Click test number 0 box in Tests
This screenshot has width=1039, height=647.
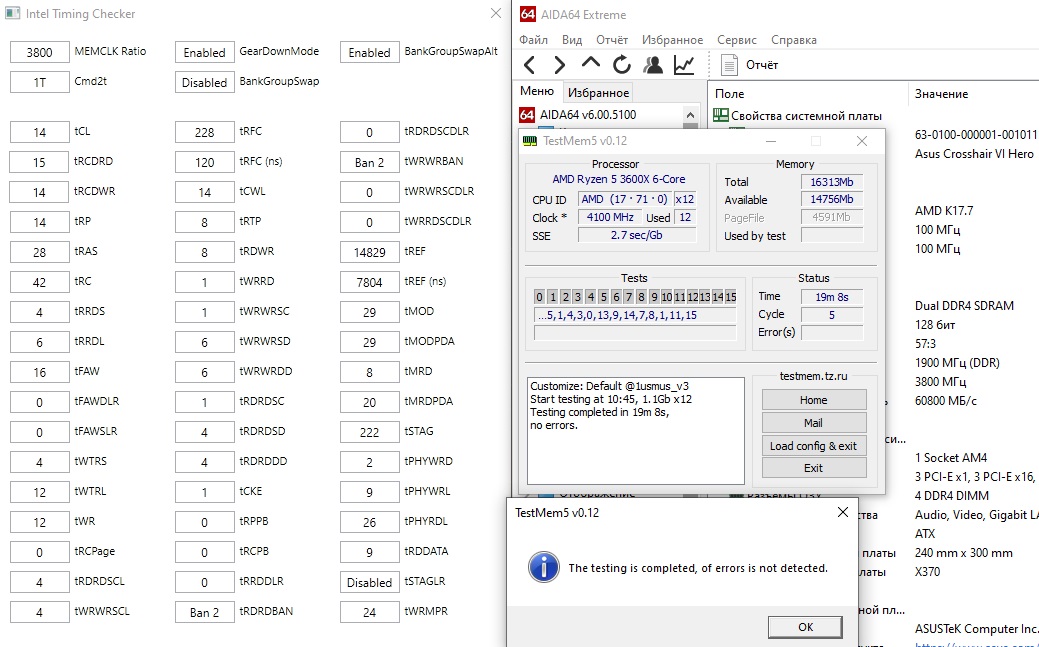pos(539,297)
